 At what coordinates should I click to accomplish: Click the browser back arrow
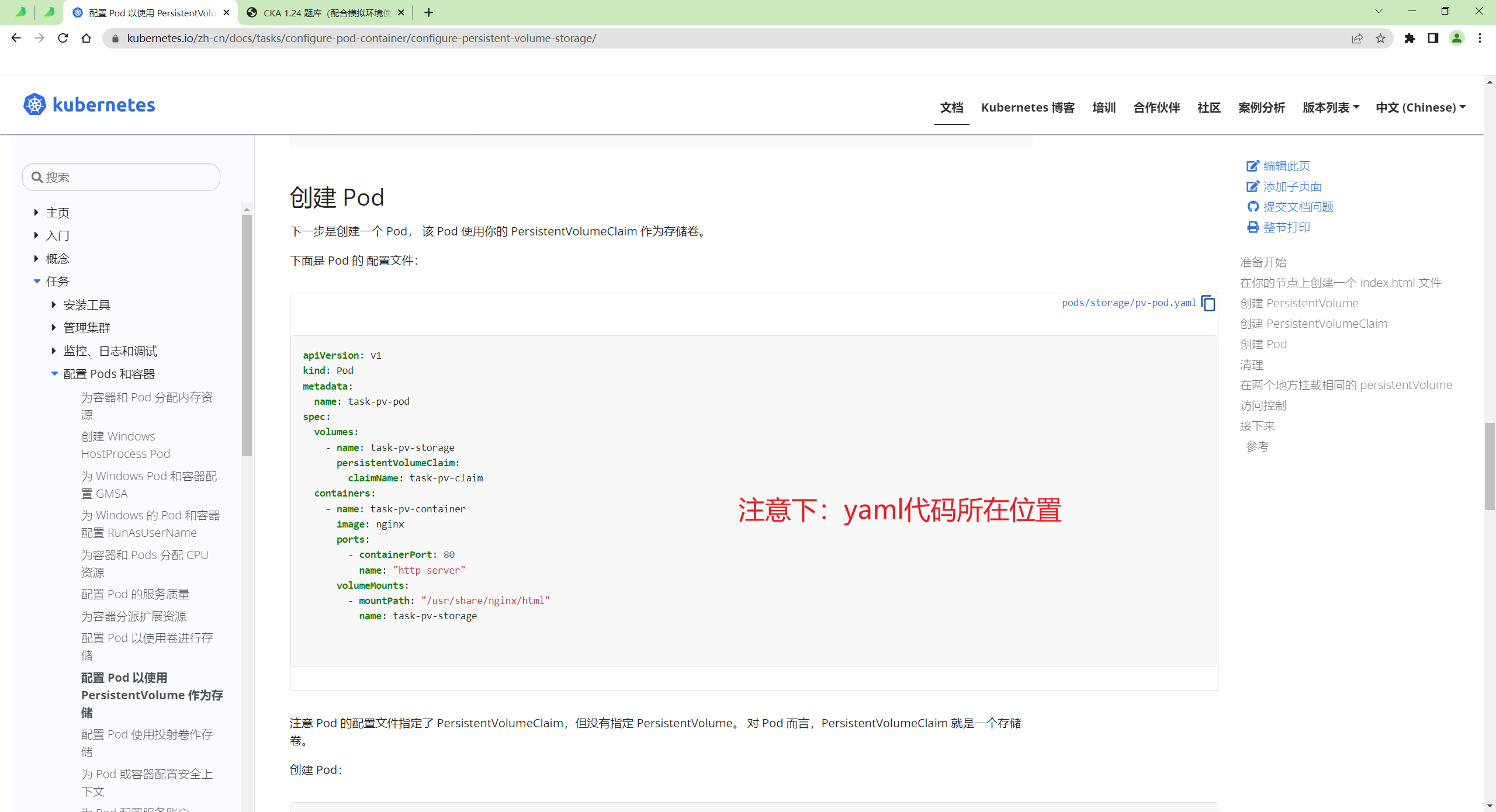click(16, 38)
